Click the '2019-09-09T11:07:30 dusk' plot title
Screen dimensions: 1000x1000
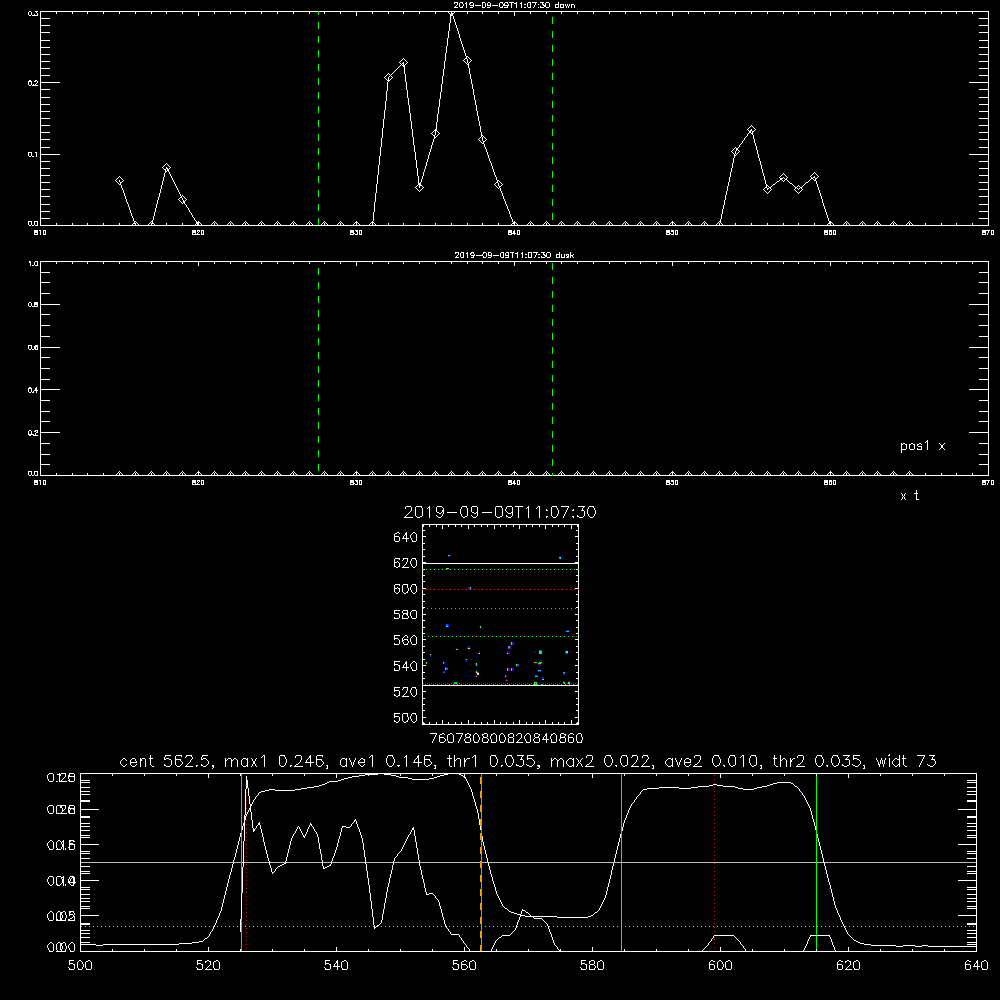514,255
